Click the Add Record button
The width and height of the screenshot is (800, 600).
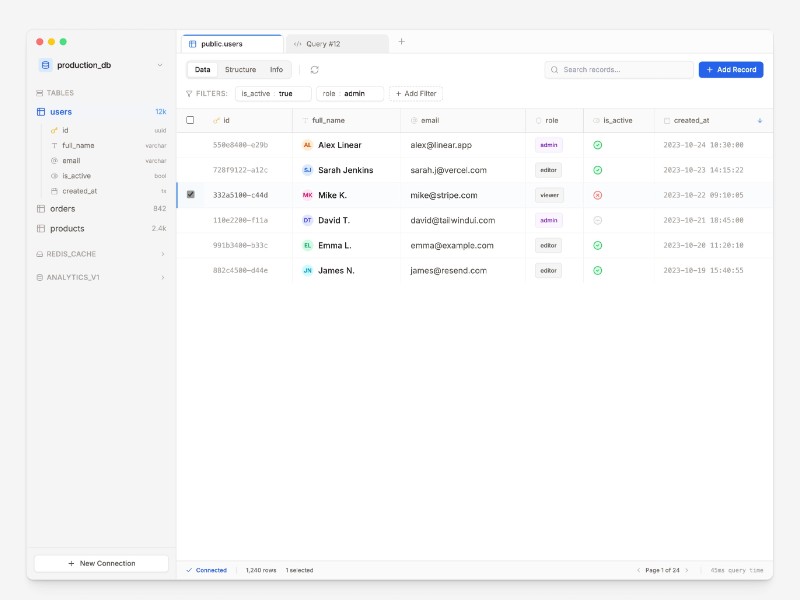[x=729, y=70]
